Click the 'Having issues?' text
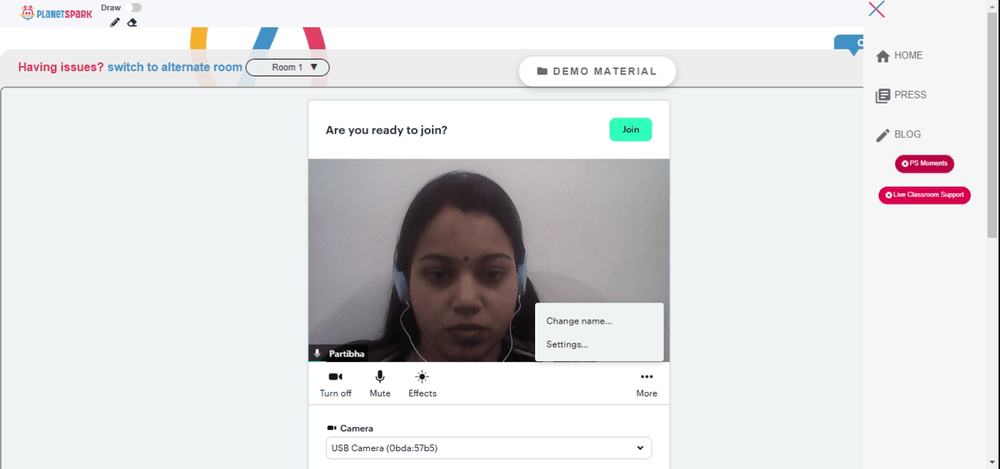The image size is (1000, 469). (61, 67)
